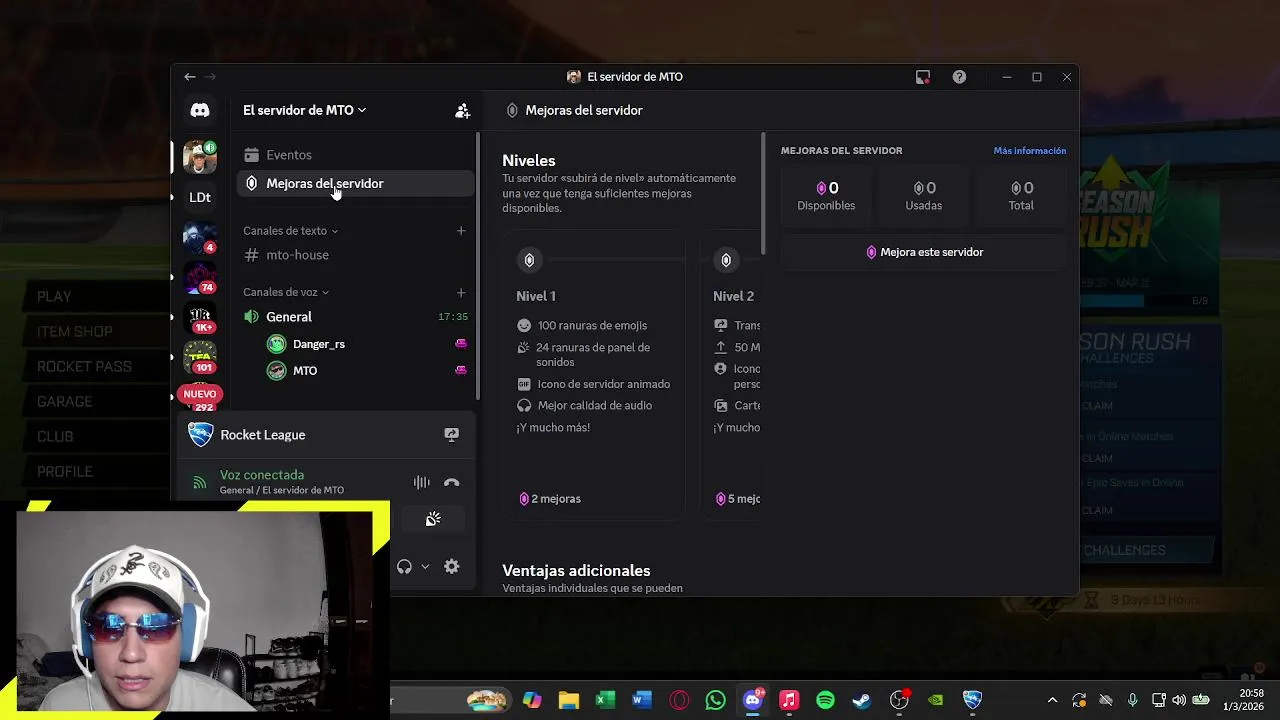This screenshot has height=720, width=1280.
Task: Show hidden system tray icons
Action: 1052,700
